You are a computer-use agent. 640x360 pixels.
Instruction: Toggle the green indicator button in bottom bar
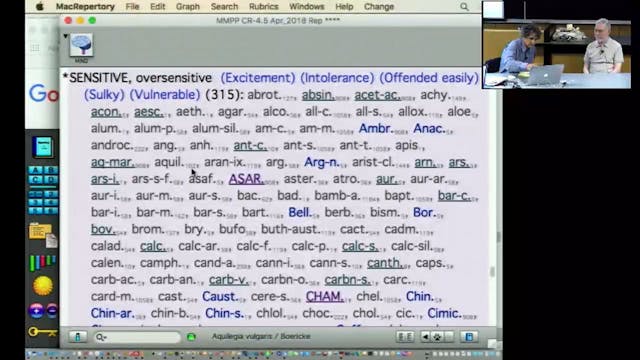(x=191, y=337)
